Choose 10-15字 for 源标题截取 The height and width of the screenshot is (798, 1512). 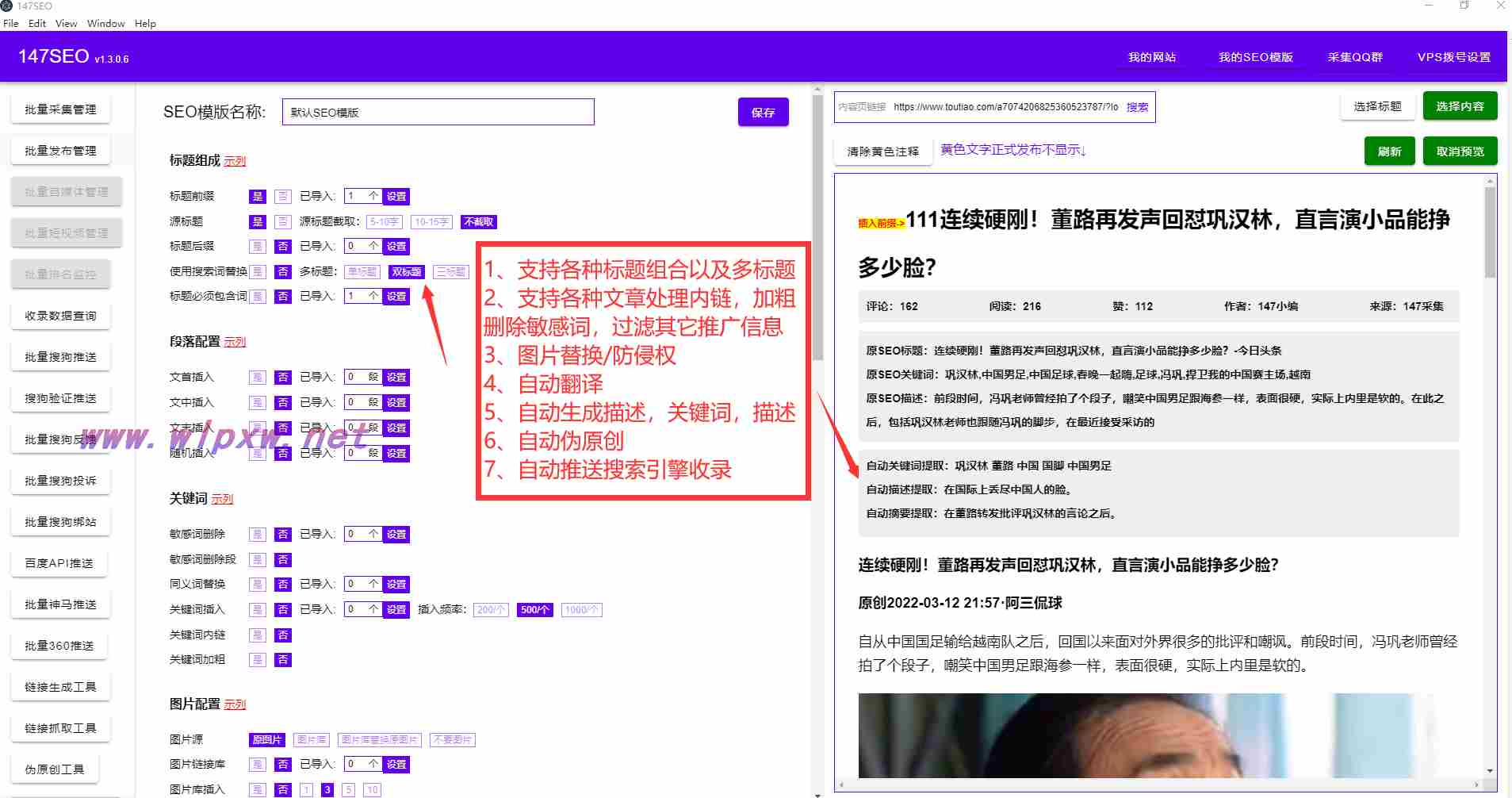pyautogui.click(x=432, y=222)
